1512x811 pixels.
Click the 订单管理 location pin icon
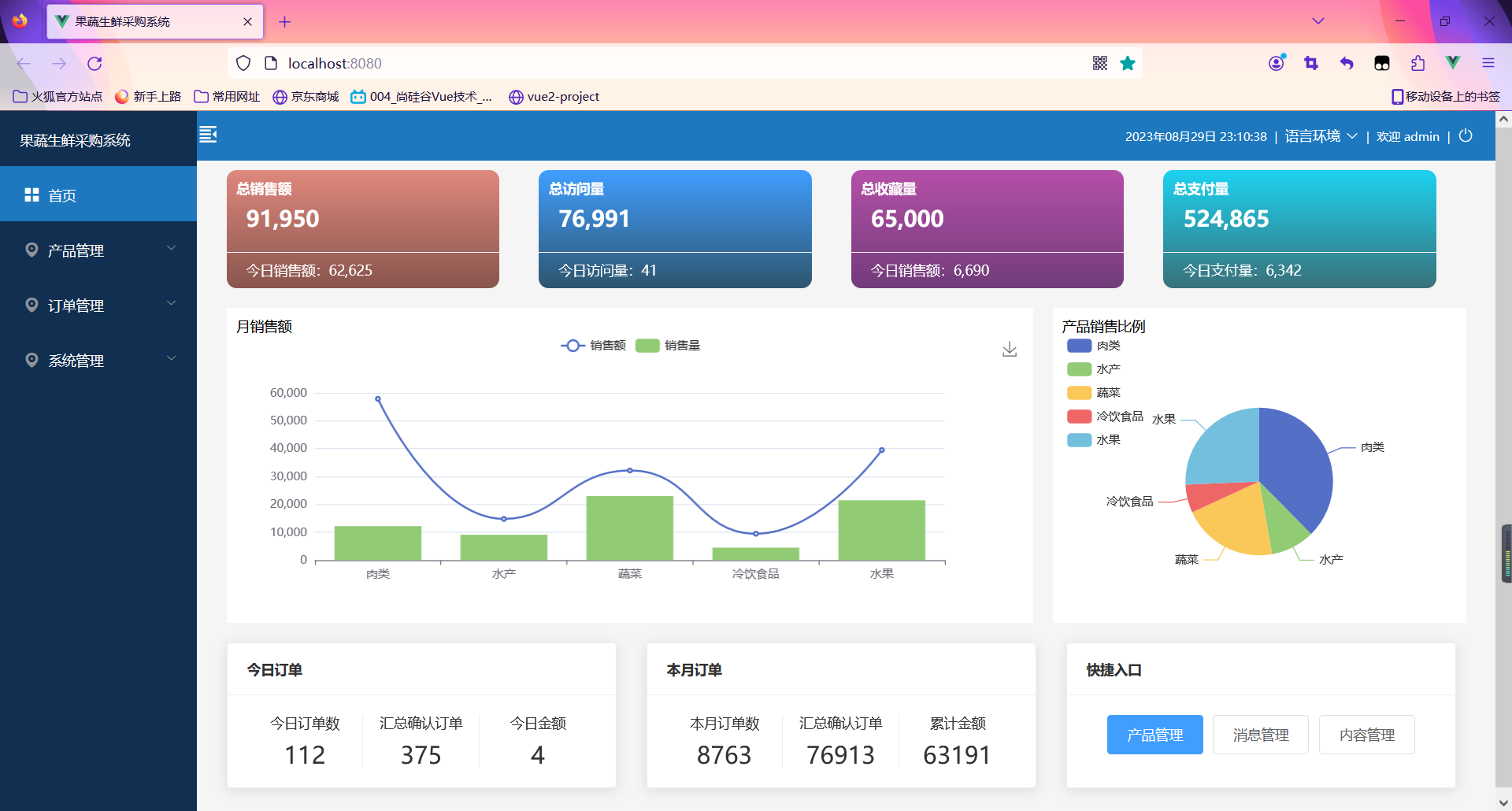pos(31,305)
